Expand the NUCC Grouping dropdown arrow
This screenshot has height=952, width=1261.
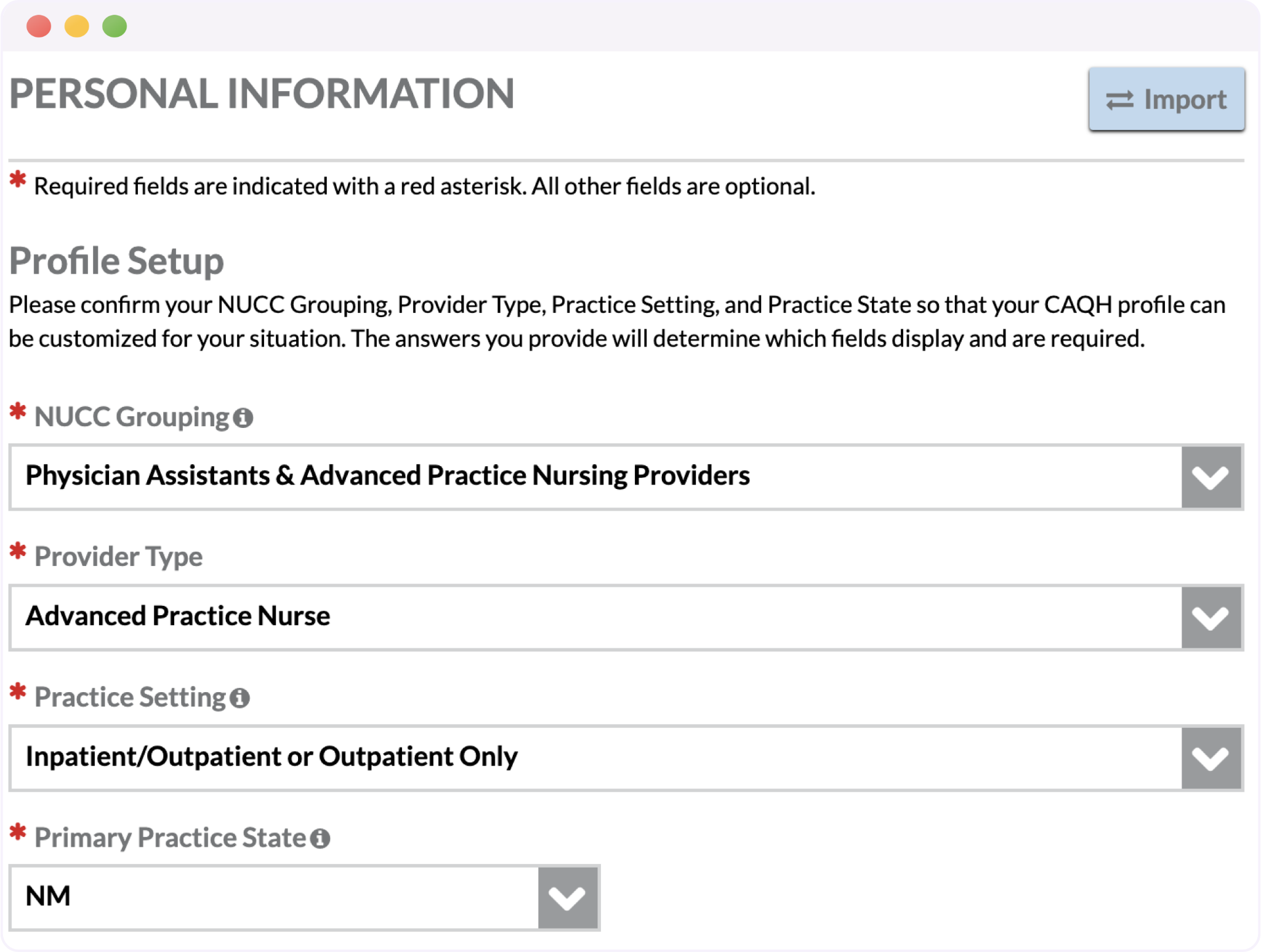1211,477
